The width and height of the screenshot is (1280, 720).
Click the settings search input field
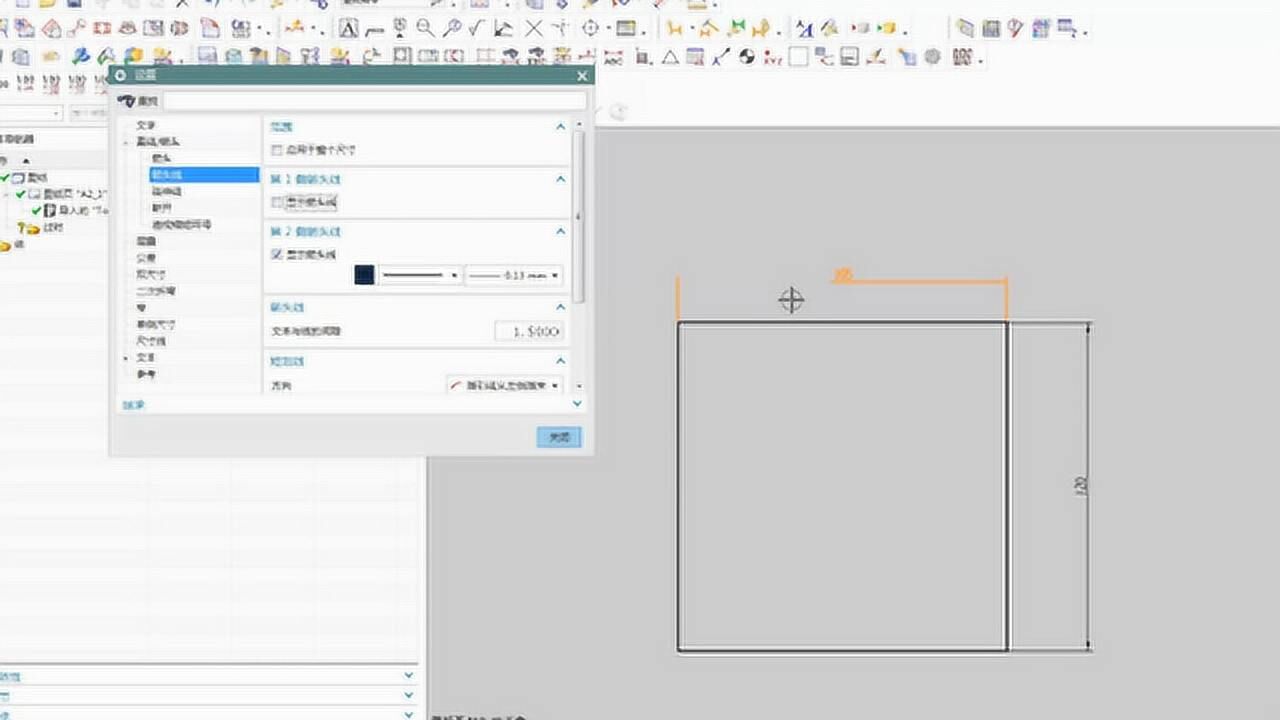click(375, 101)
